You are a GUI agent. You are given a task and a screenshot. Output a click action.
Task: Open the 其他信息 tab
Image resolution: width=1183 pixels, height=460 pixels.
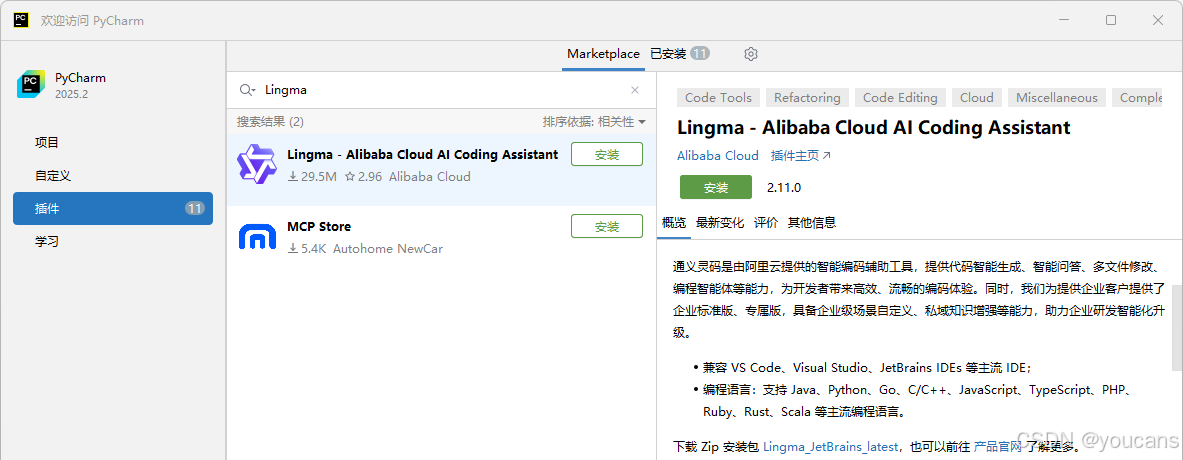[x=812, y=222]
